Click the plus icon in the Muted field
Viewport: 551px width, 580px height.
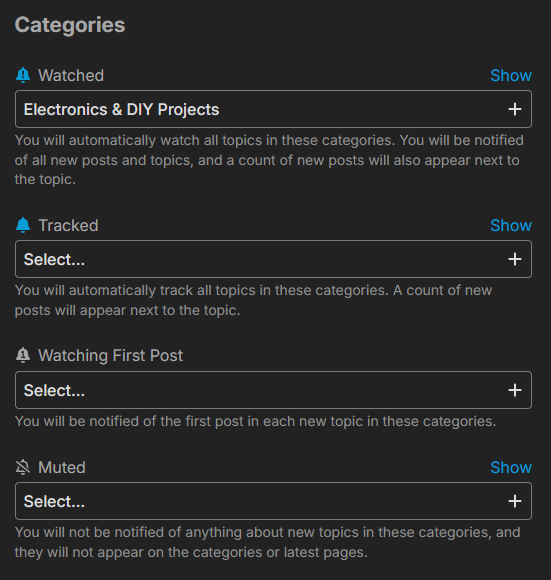pos(515,501)
